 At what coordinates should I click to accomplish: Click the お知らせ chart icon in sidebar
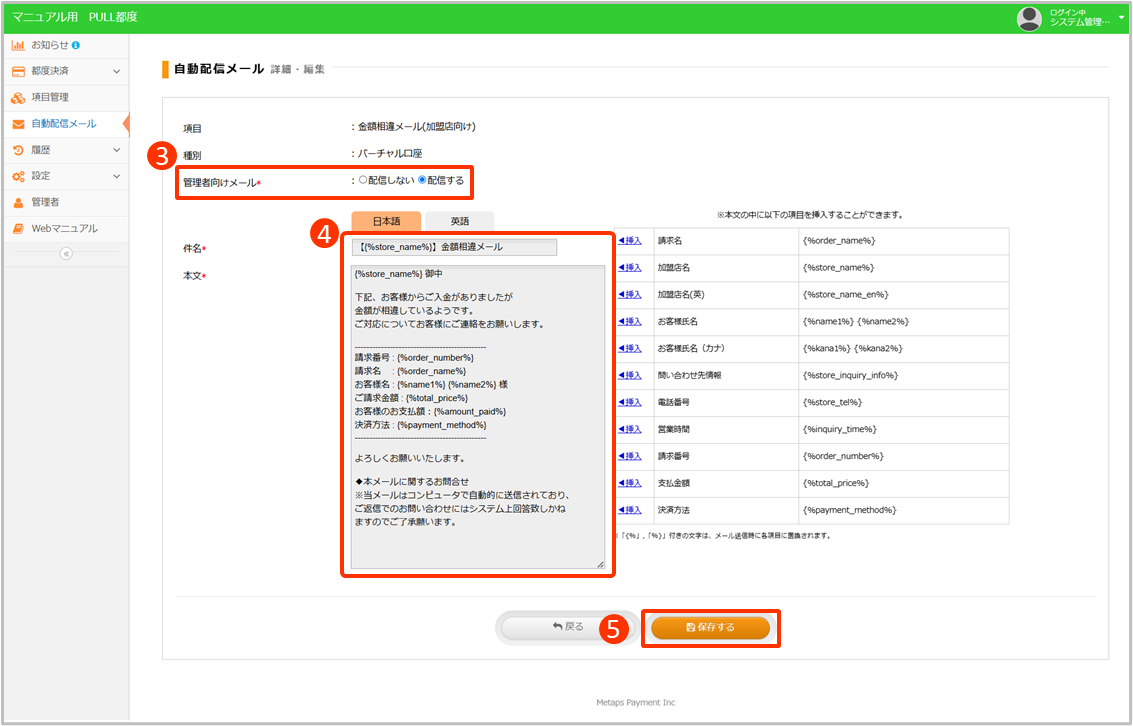point(18,45)
